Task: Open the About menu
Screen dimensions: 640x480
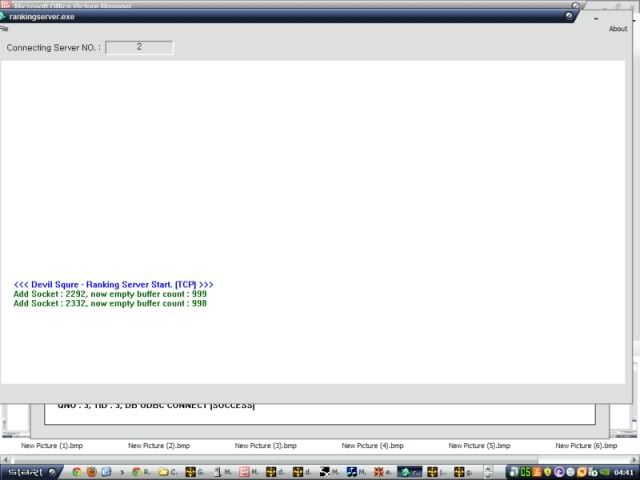Action: tap(618, 29)
